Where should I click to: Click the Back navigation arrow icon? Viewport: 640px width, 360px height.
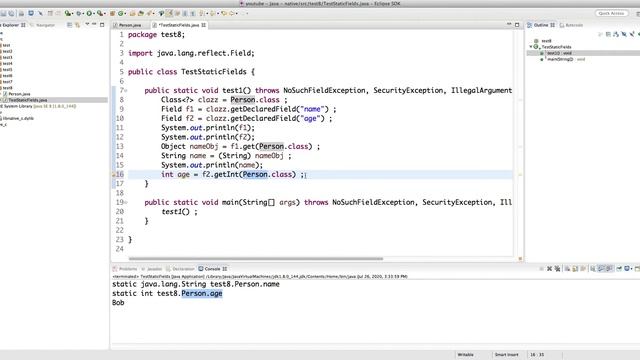(x=224, y=13)
